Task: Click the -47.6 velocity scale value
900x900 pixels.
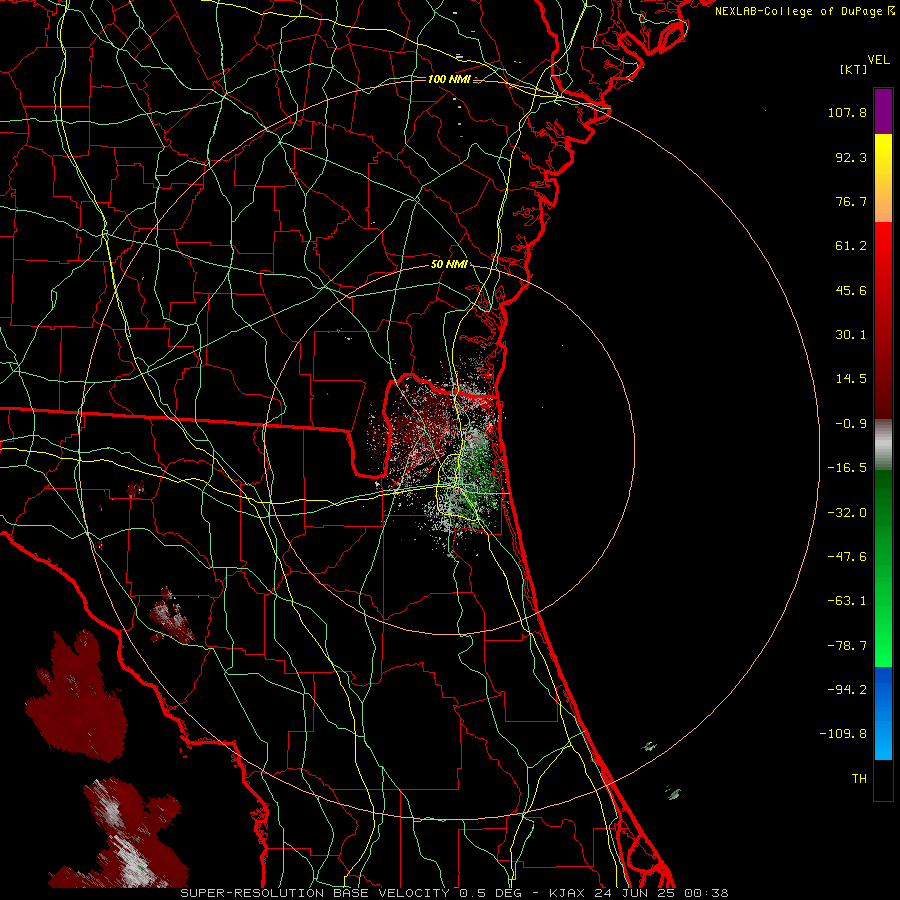Action: click(x=847, y=557)
